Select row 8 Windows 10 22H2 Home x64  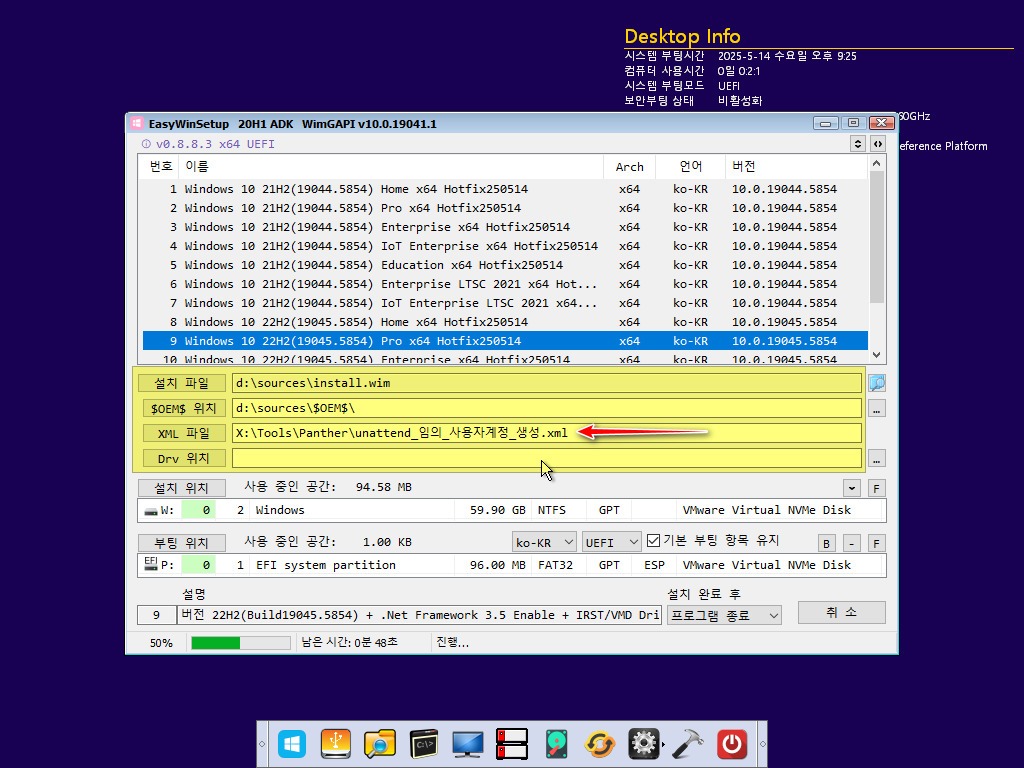505,322
